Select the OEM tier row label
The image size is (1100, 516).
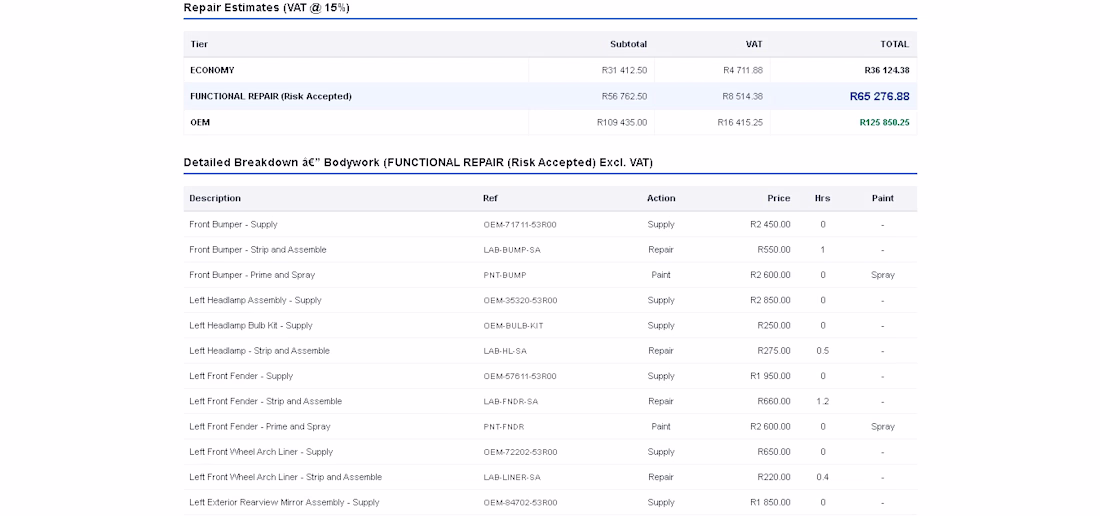[x=200, y=122]
